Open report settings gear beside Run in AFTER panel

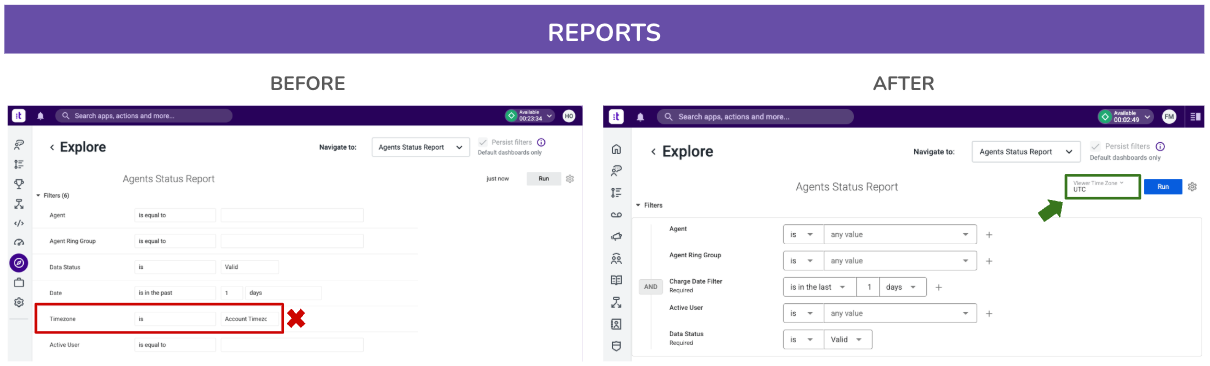coord(1192,187)
